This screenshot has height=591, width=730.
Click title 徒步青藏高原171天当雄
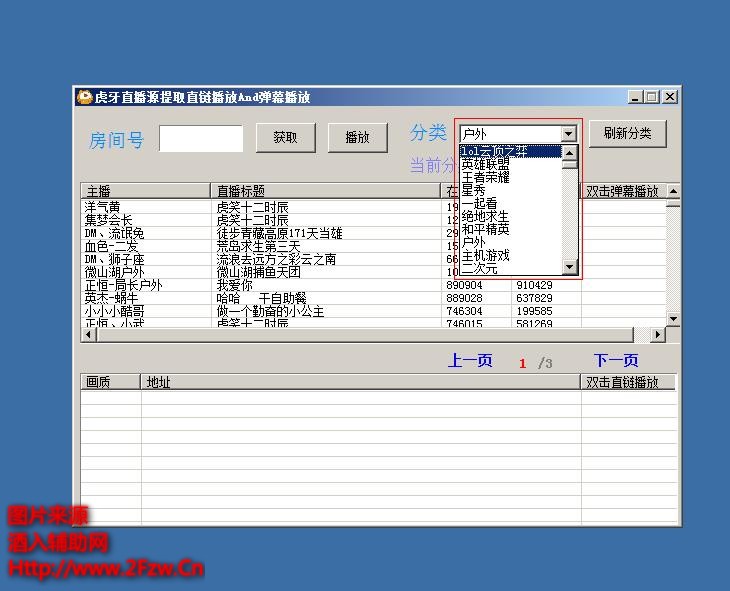tap(279, 233)
